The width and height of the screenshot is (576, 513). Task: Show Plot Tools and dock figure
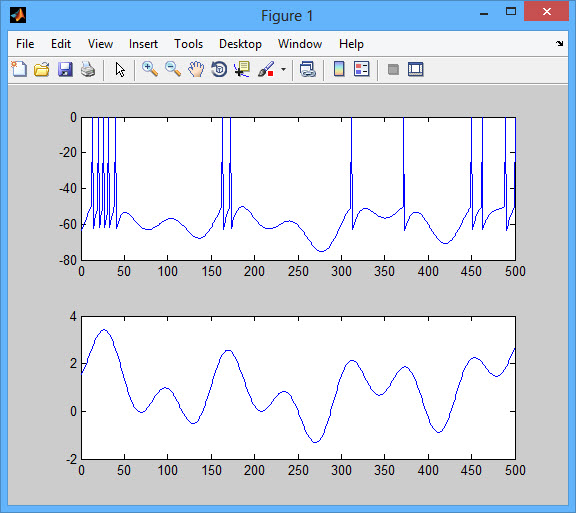[x=416, y=69]
